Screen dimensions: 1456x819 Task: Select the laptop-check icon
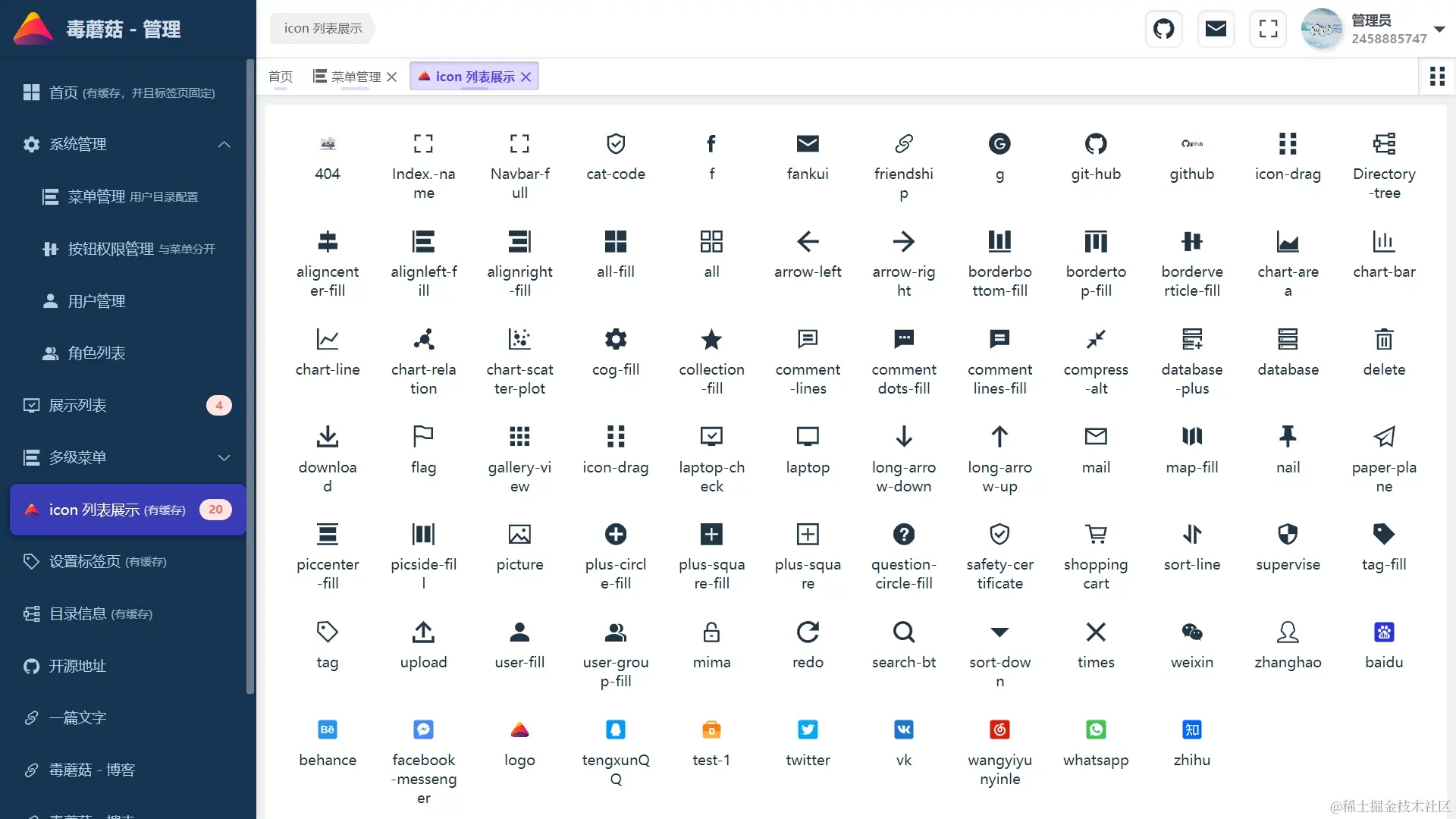pyautogui.click(x=711, y=436)
